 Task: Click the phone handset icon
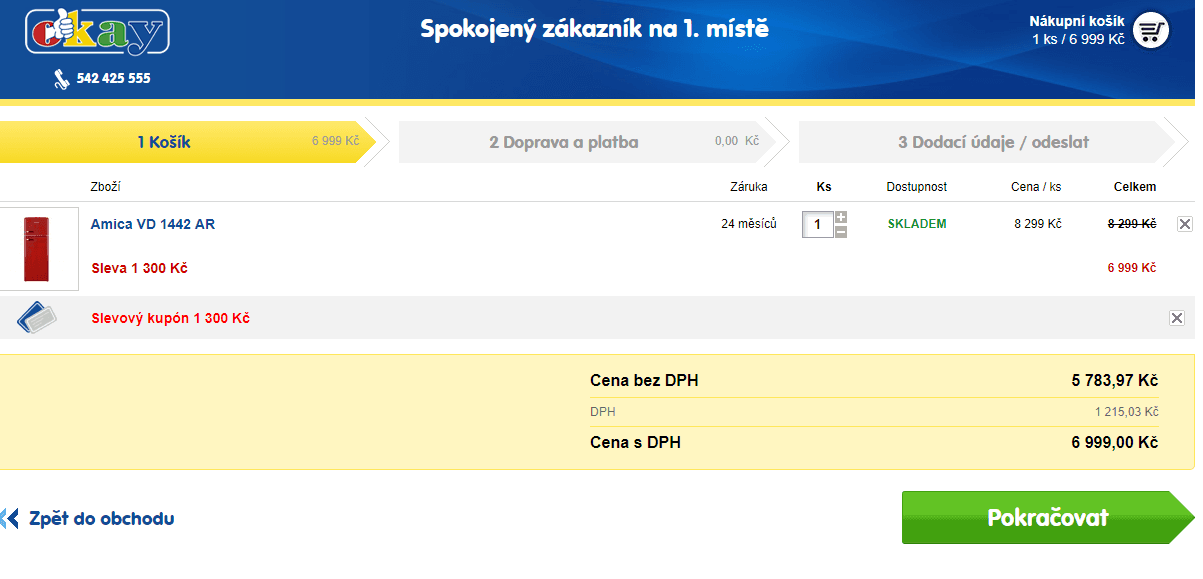tap(62, 78)
